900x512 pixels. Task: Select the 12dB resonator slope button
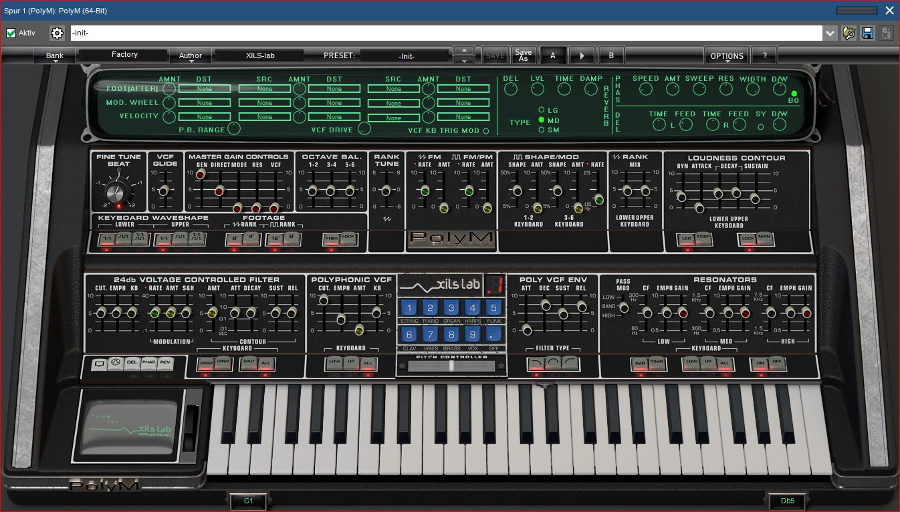click(x=658, y=363)
